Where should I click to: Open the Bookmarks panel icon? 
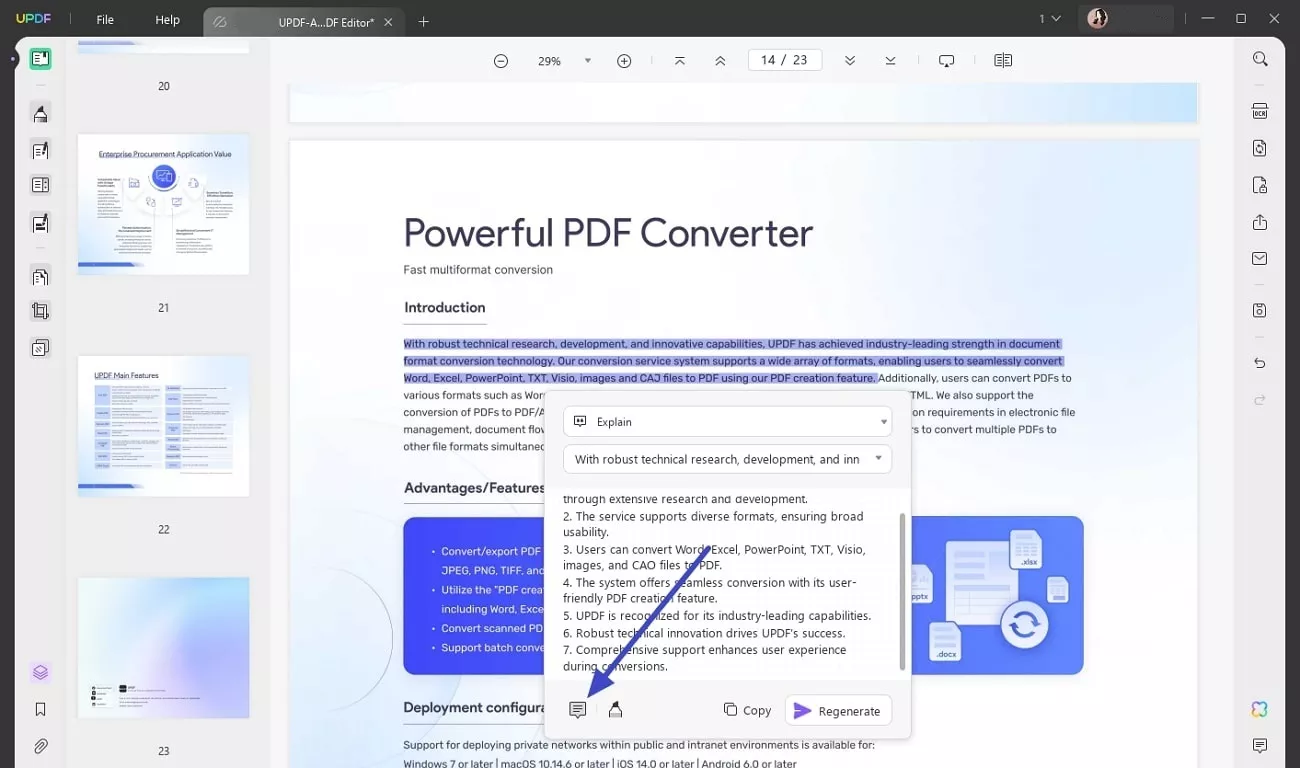click(40, 709)
